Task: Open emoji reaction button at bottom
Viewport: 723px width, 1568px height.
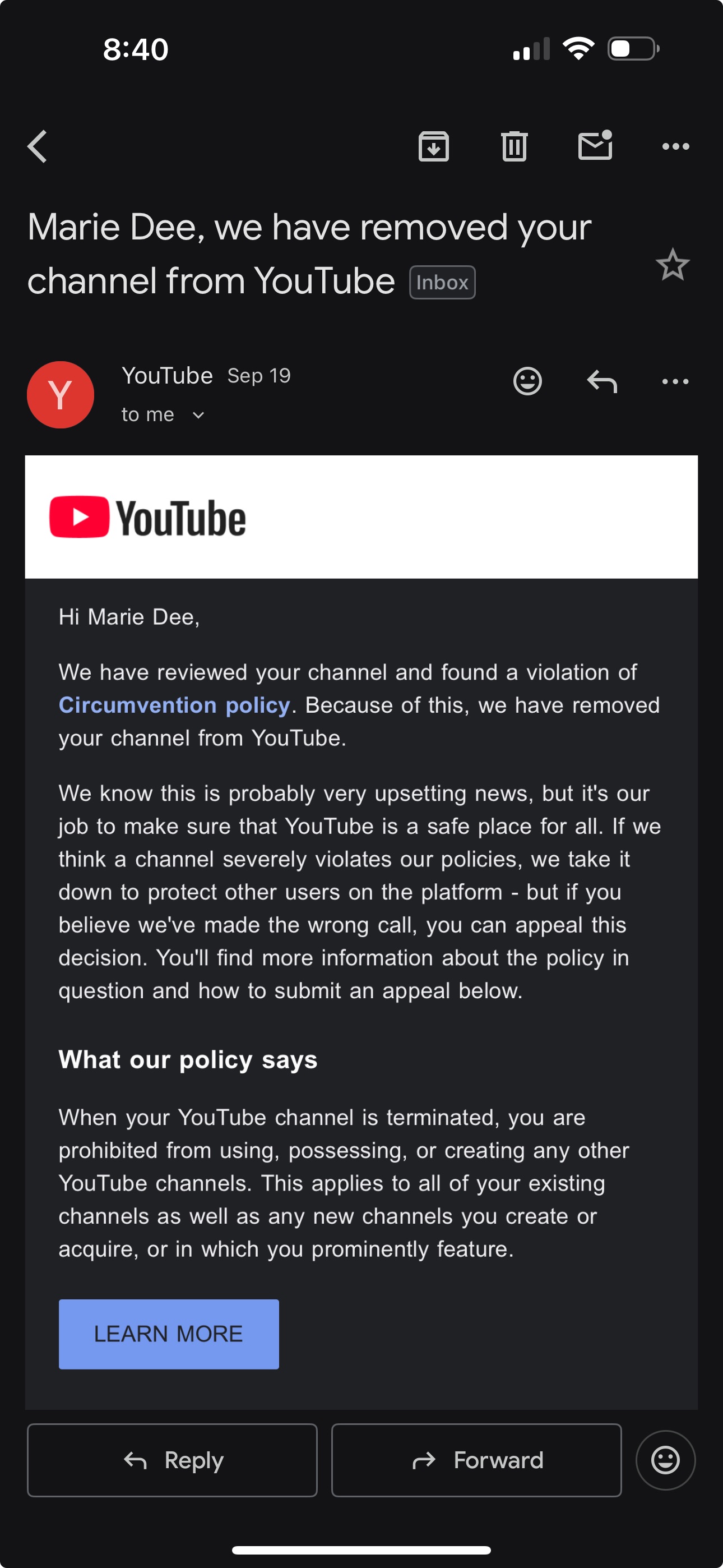Action: pos(665,1460)
